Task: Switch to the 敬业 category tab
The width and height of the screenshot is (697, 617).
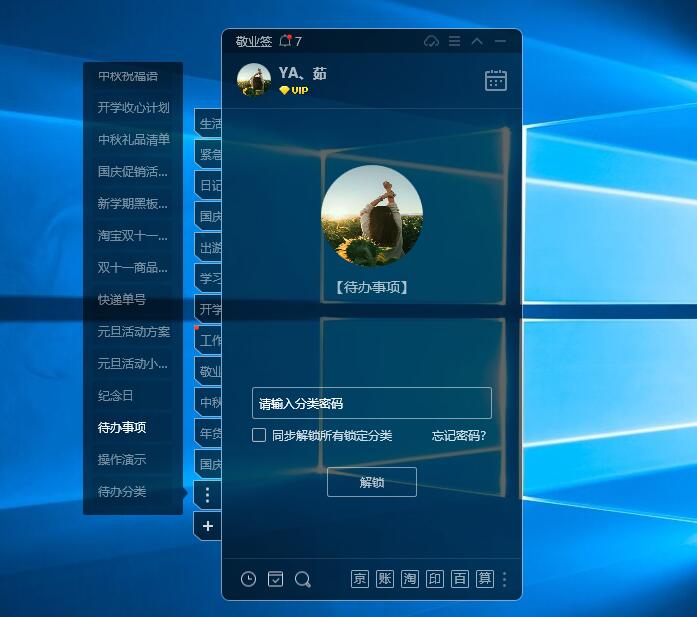Action: click(x=208, y=371)
